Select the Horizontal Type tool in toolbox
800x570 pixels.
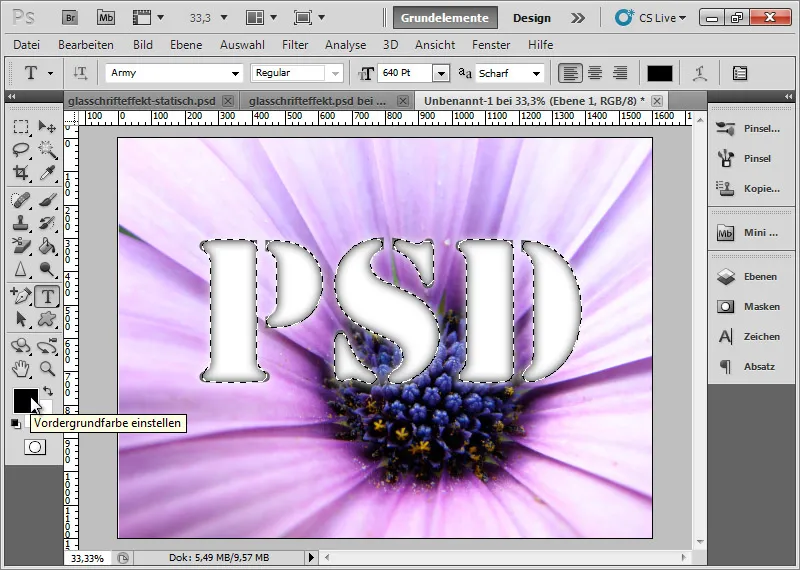pyautogui.click(x=47, y=296)
